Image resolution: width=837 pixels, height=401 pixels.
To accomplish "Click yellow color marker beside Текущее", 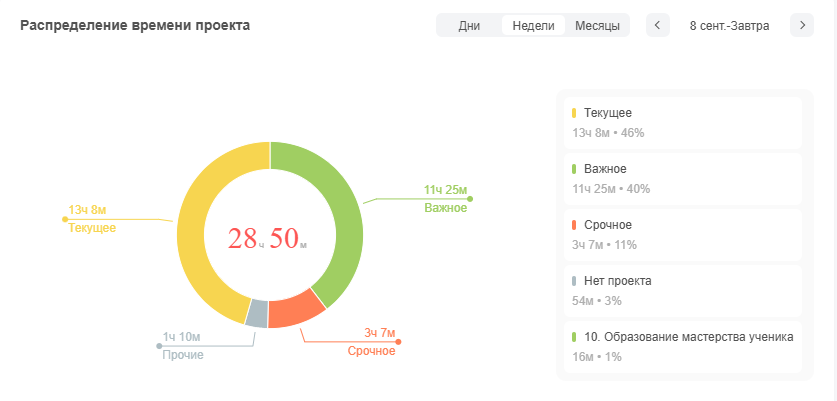I will (x=574, y=113).
